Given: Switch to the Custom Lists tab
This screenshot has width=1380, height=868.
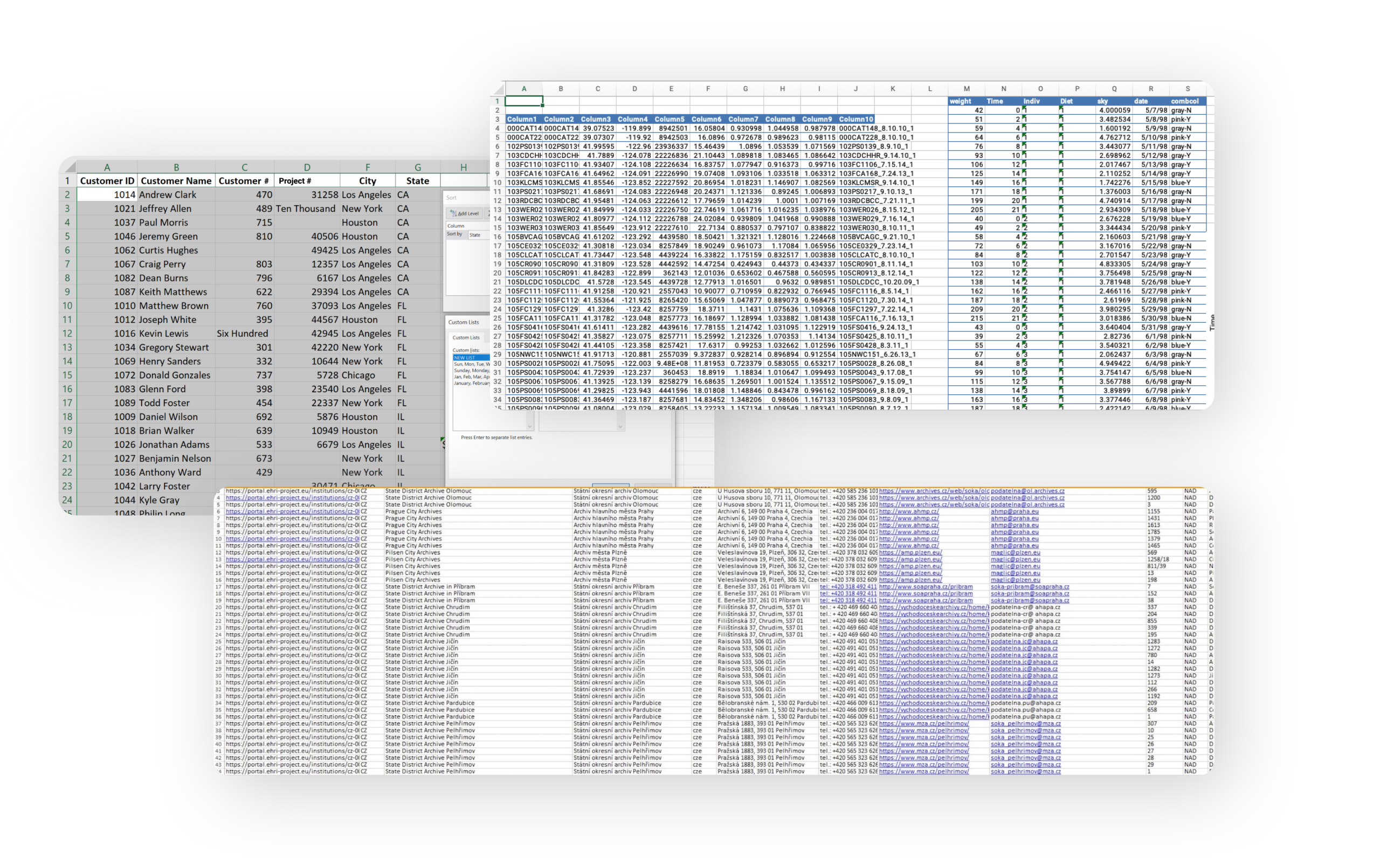Looking at the screenshot, I should 466,338.
